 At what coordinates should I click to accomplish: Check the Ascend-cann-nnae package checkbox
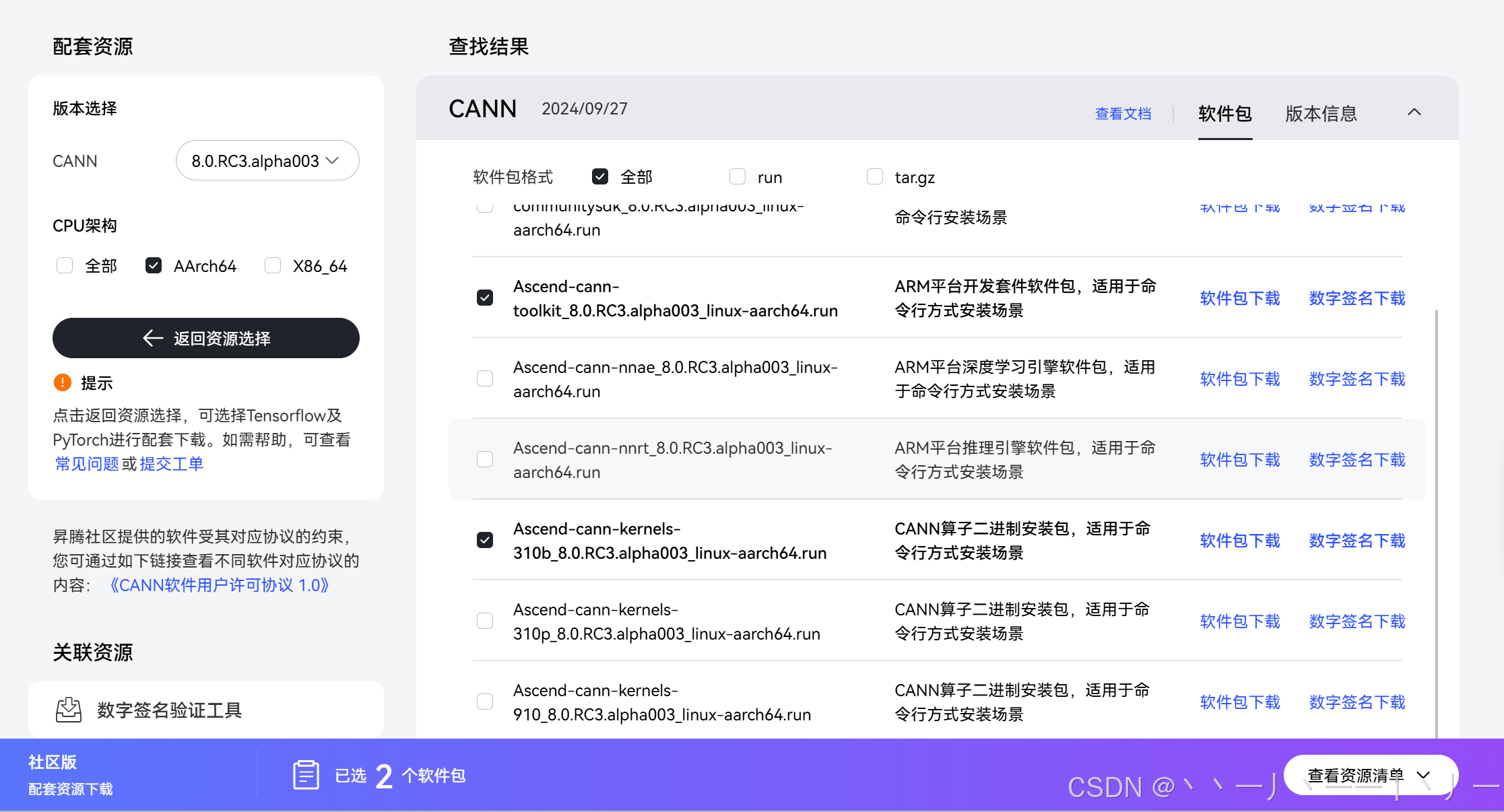pos(485,378)
